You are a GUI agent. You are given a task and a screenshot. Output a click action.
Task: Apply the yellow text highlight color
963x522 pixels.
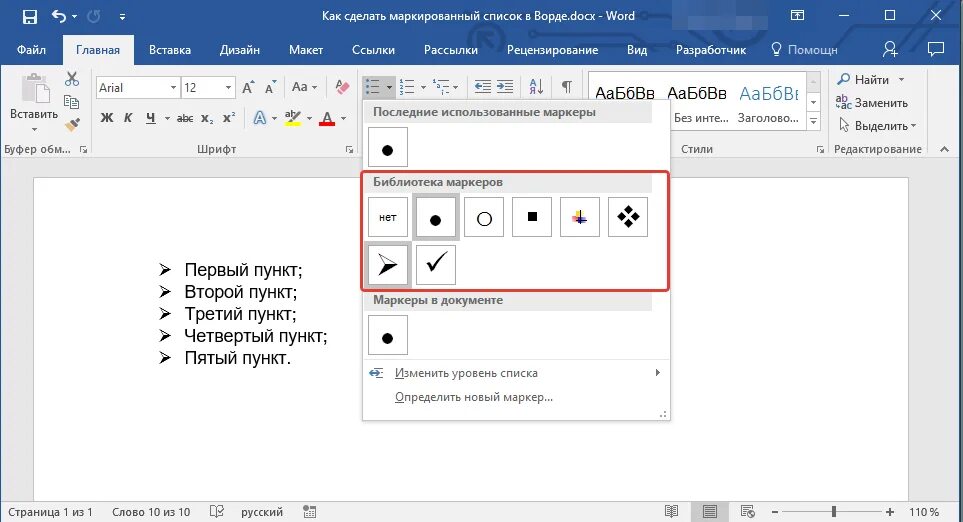click(x=293, y=118)
